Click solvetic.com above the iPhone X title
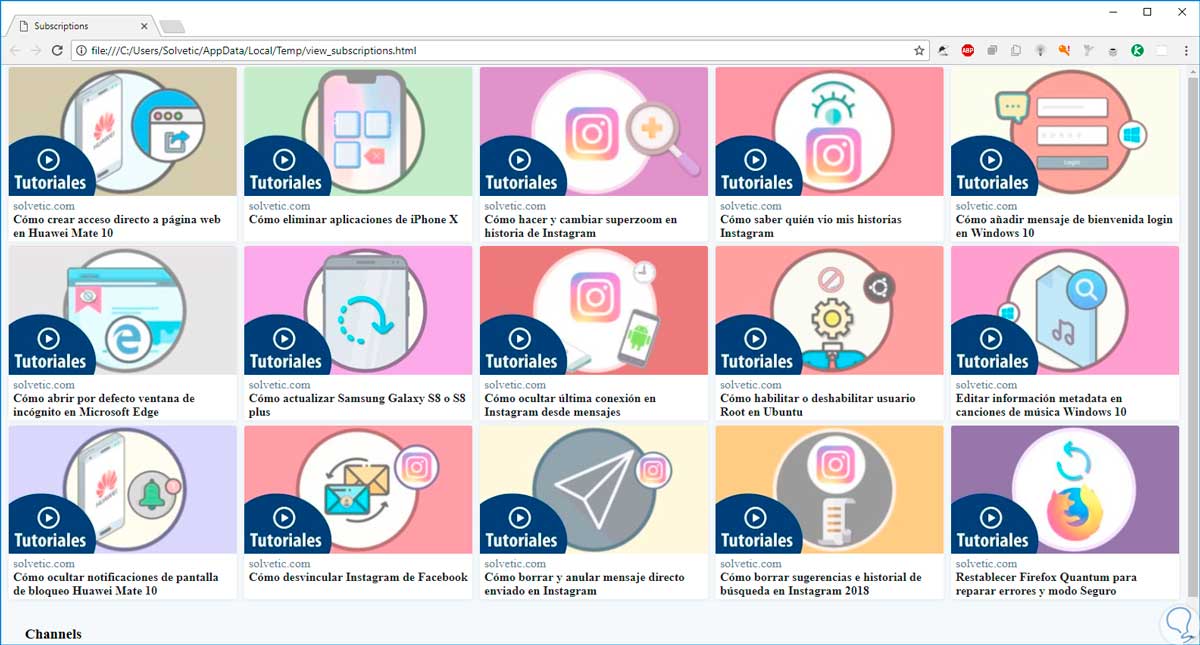This screenshot has height=645, width=1200. 279,206
